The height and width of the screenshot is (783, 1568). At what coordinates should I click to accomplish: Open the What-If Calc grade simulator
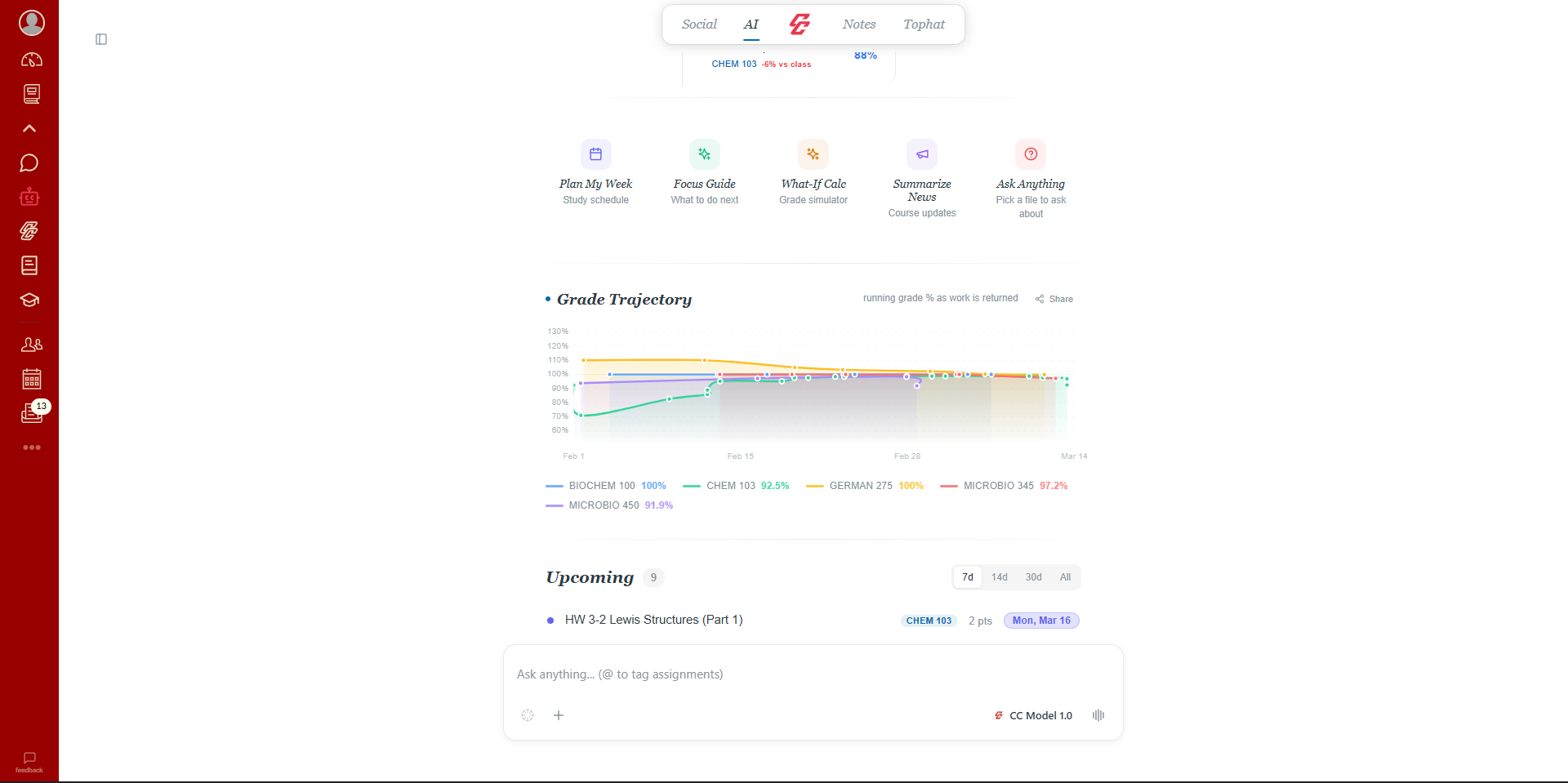(813, 171)
